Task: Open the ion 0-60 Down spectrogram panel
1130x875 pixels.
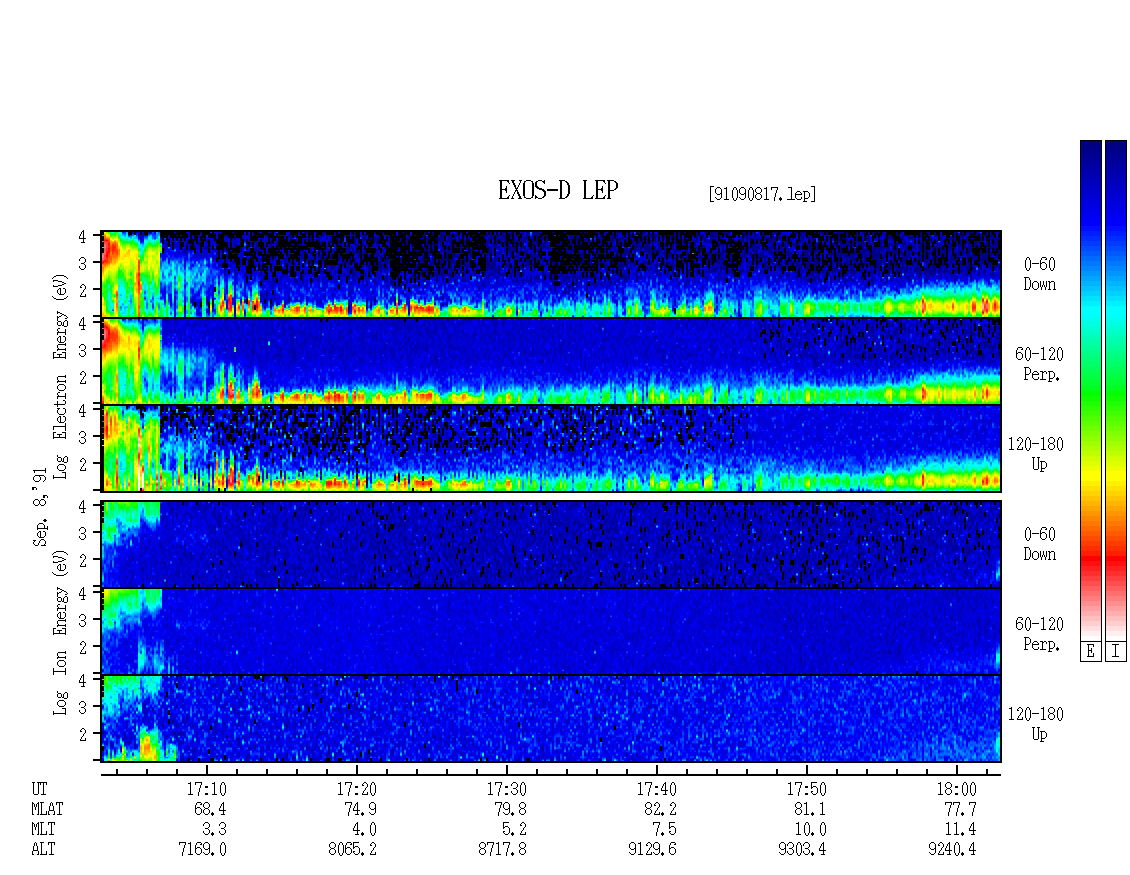Action: pos(551,544)
